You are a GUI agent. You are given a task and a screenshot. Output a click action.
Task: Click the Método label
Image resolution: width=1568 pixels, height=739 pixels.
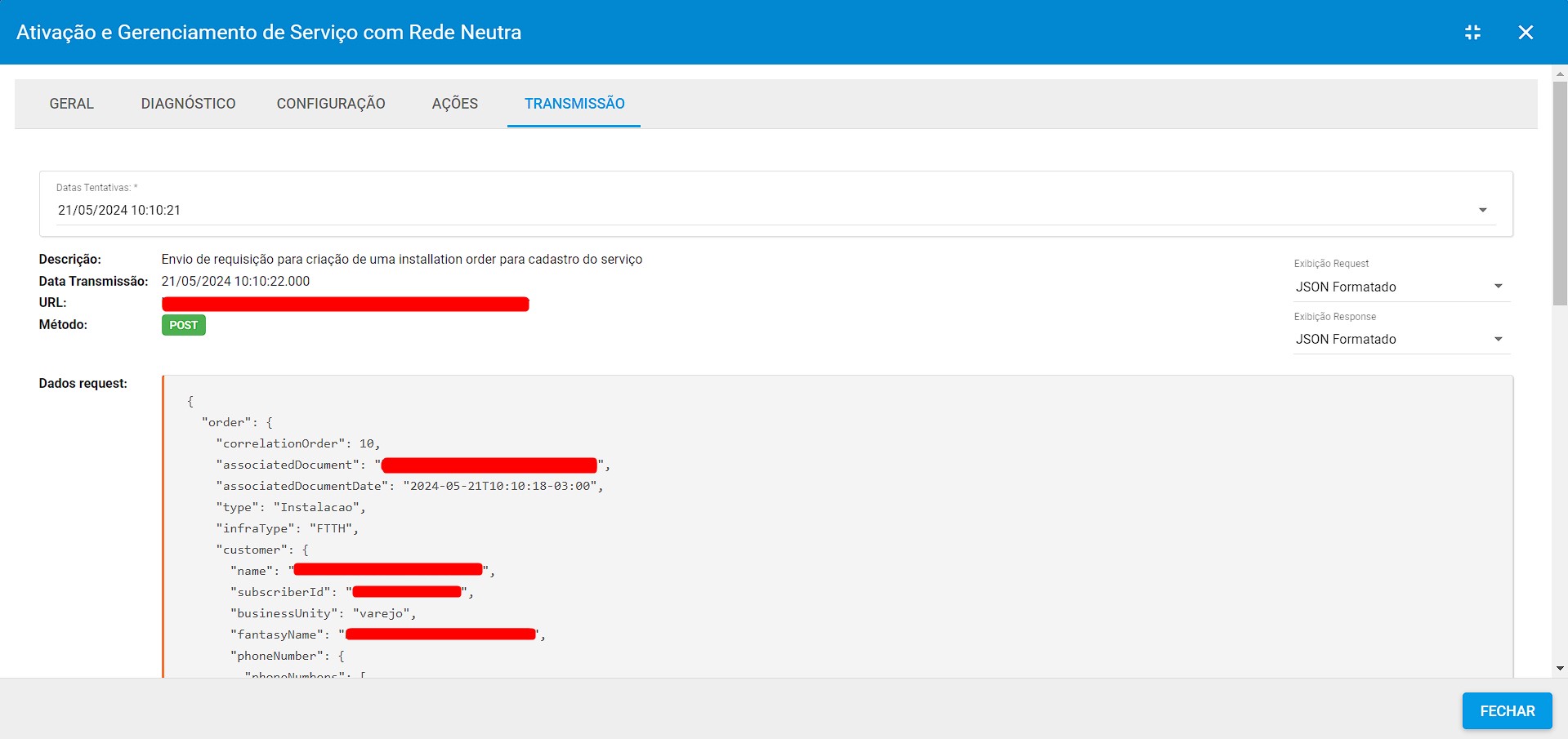(63, 324)
